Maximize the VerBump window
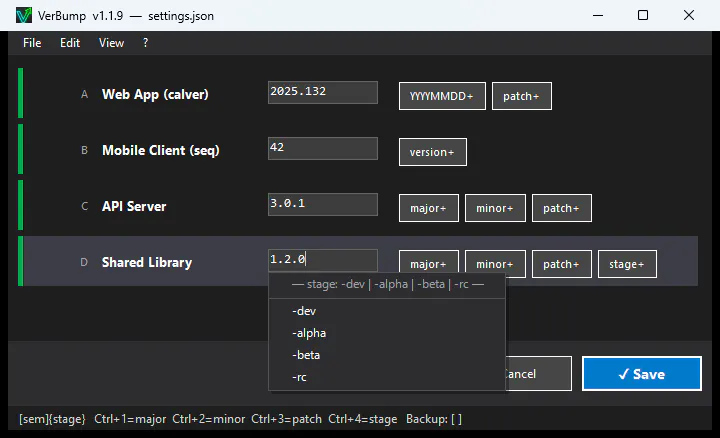 click(643, 15)
